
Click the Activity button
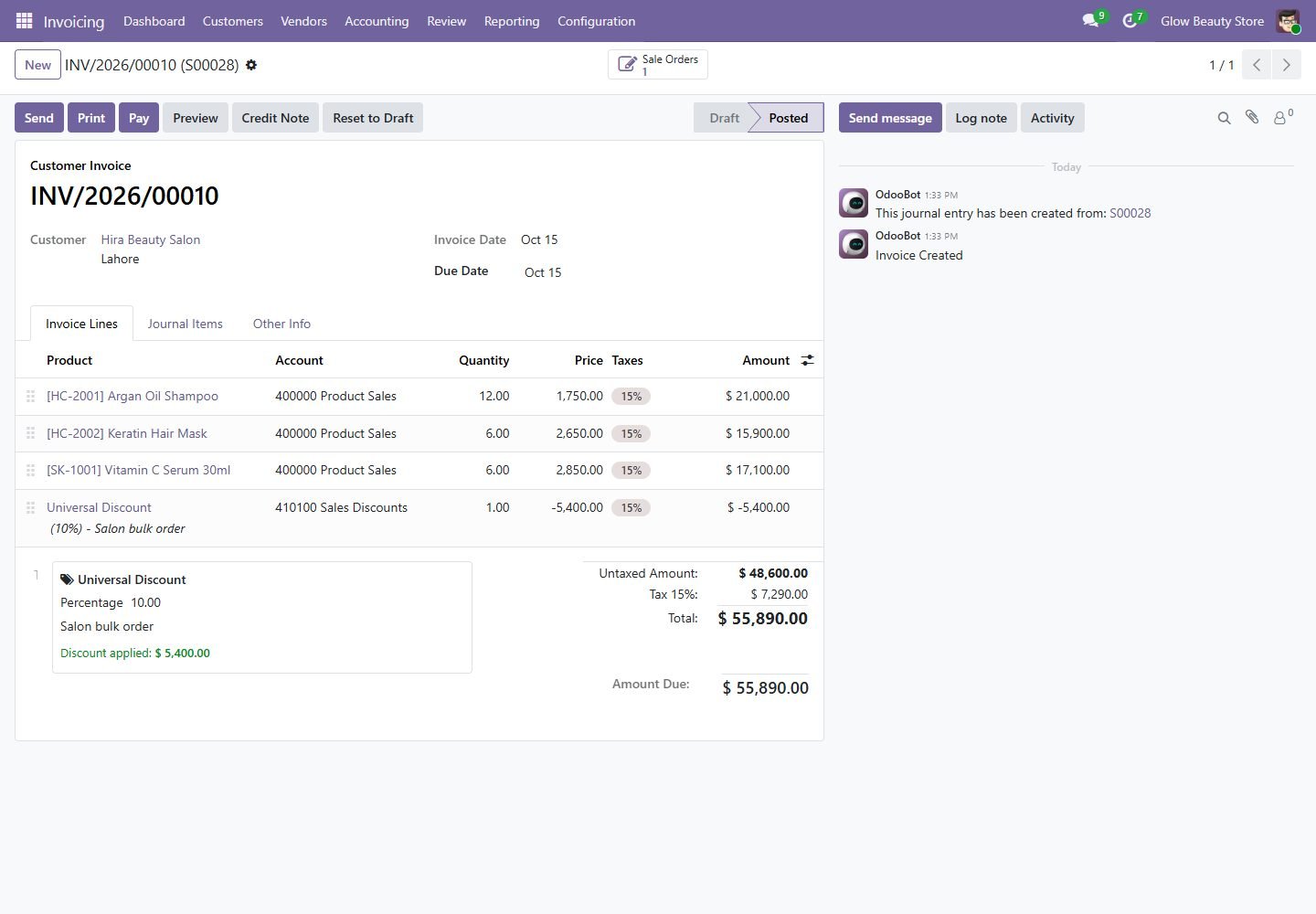(x=1053, y=118)
